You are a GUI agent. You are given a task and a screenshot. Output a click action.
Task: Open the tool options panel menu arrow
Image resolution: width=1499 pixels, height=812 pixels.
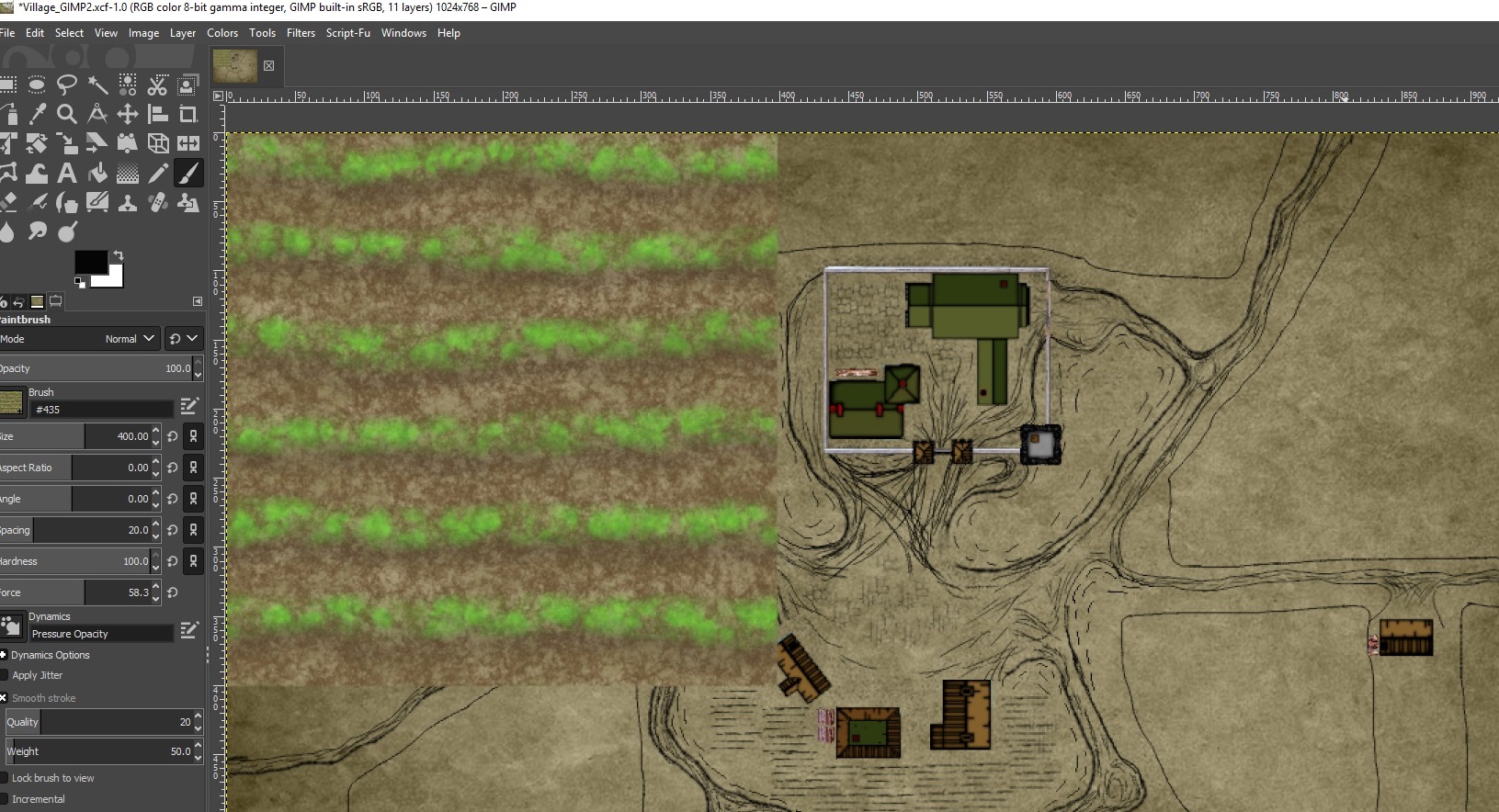coord(198,301)
